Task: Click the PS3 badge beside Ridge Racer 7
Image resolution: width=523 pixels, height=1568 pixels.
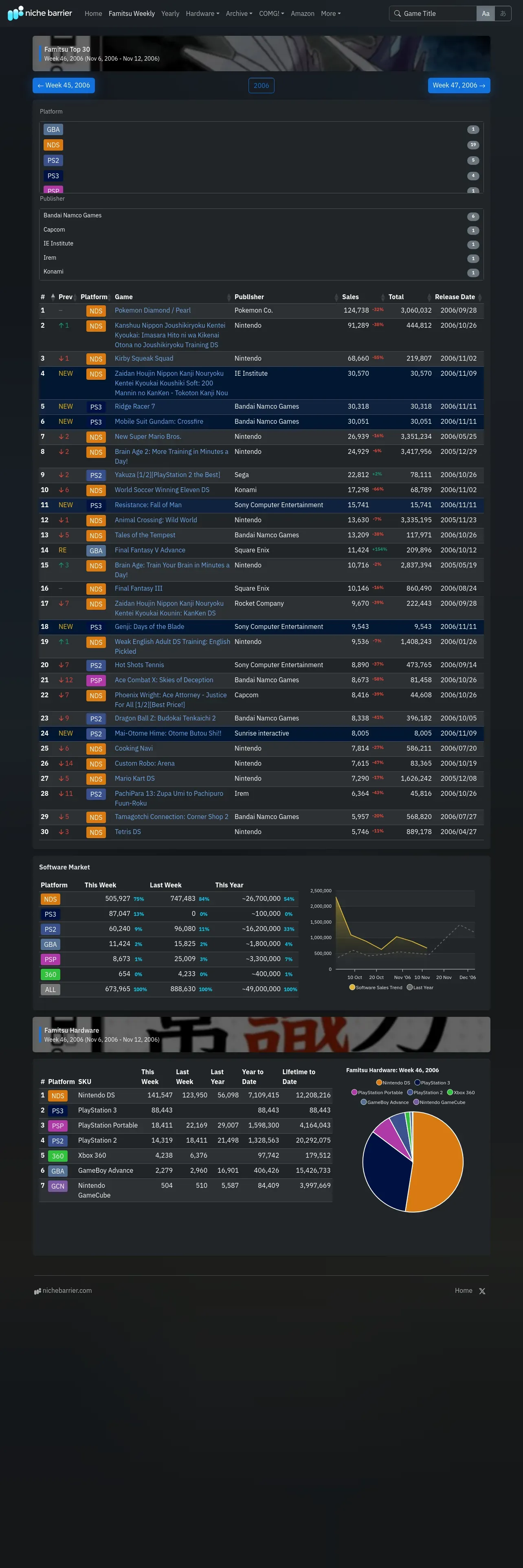Action: tap(96, 407)
